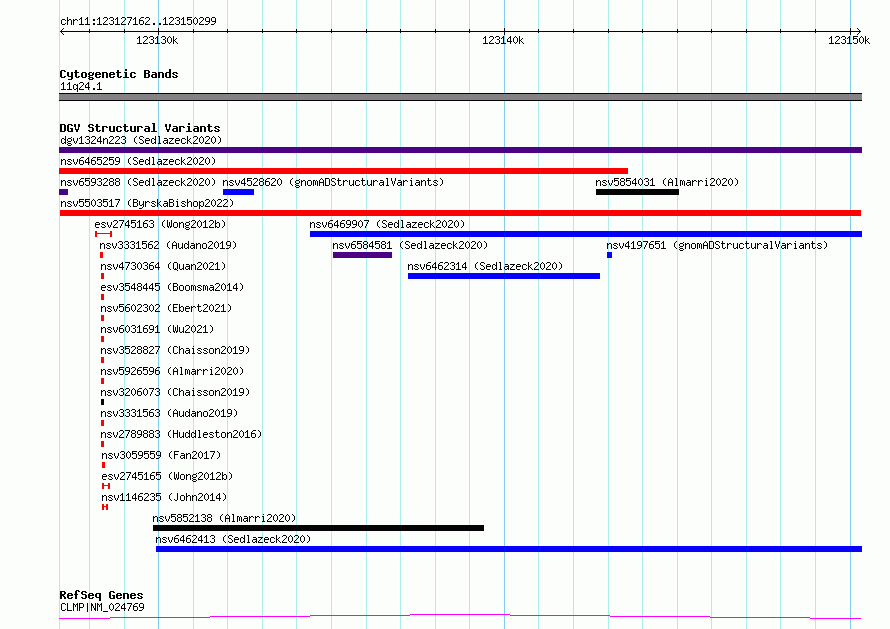Select esv2745165 (Wong2012b) label

click(x=167, y=476)
